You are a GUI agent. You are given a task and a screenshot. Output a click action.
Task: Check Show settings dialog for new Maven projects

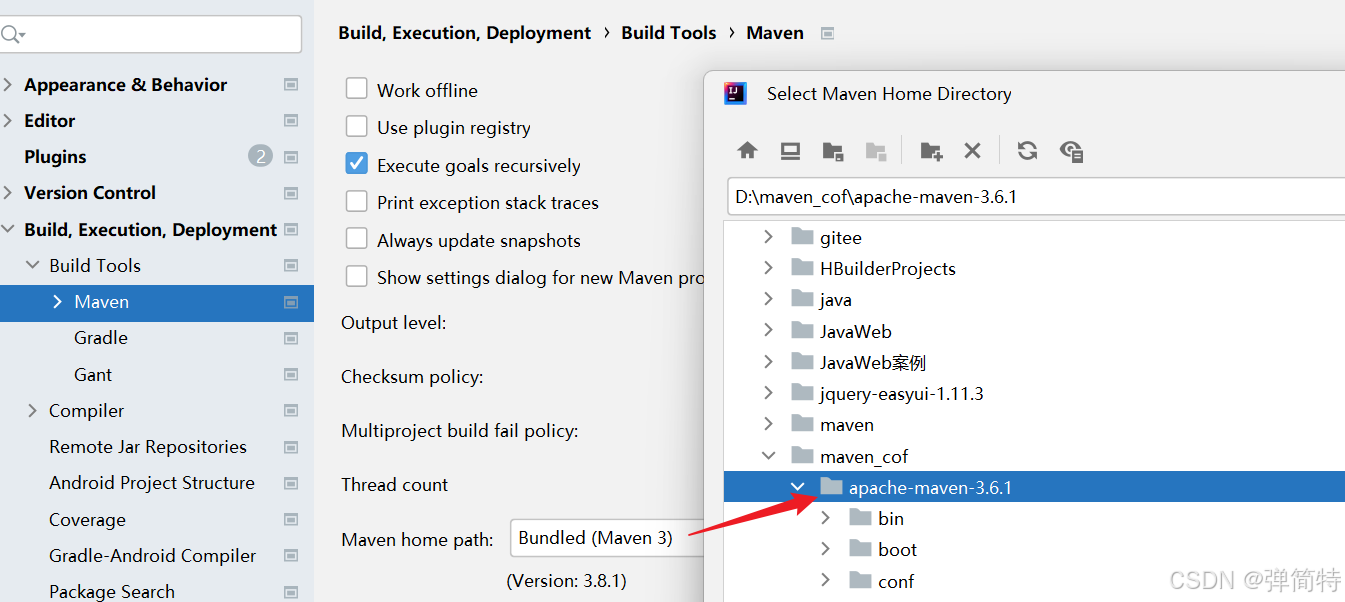point(357,277)
